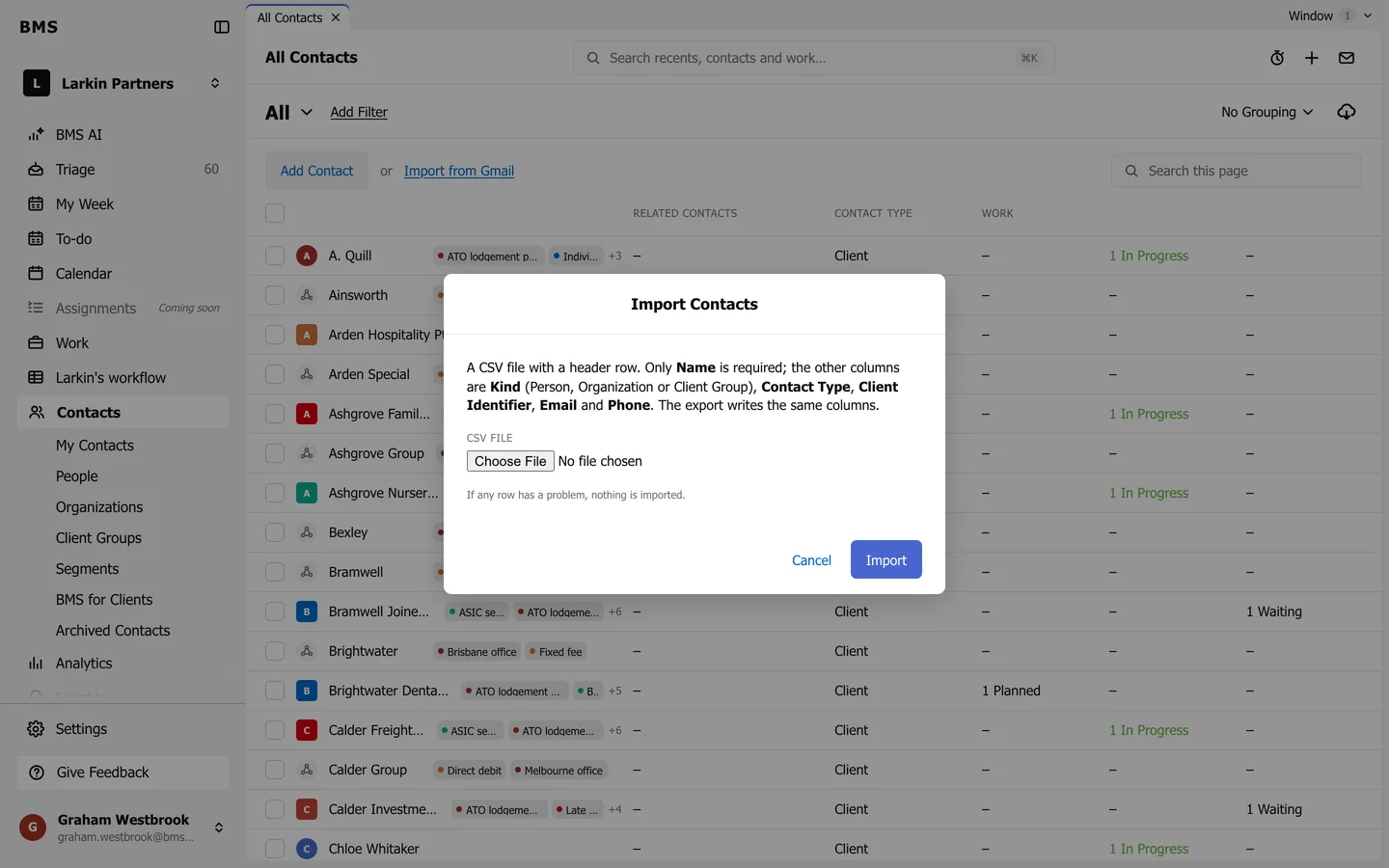1389x868 pixels.
Task: Close the All Contacts tab
Action: click(x=336, y=17)
